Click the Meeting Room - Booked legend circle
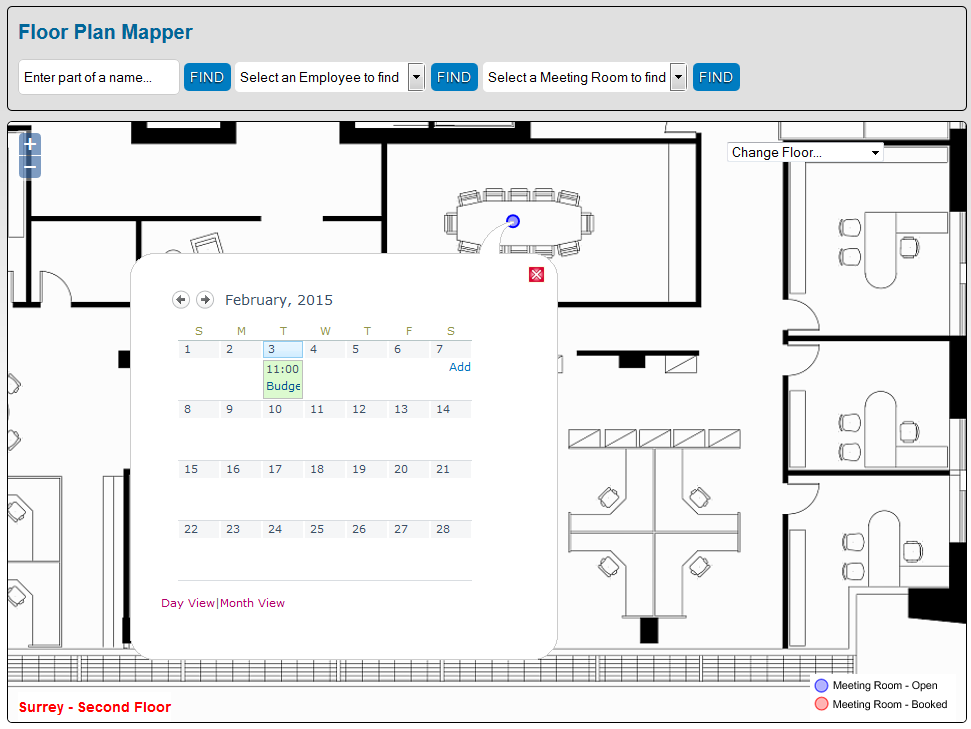 [x=820, y=704]
